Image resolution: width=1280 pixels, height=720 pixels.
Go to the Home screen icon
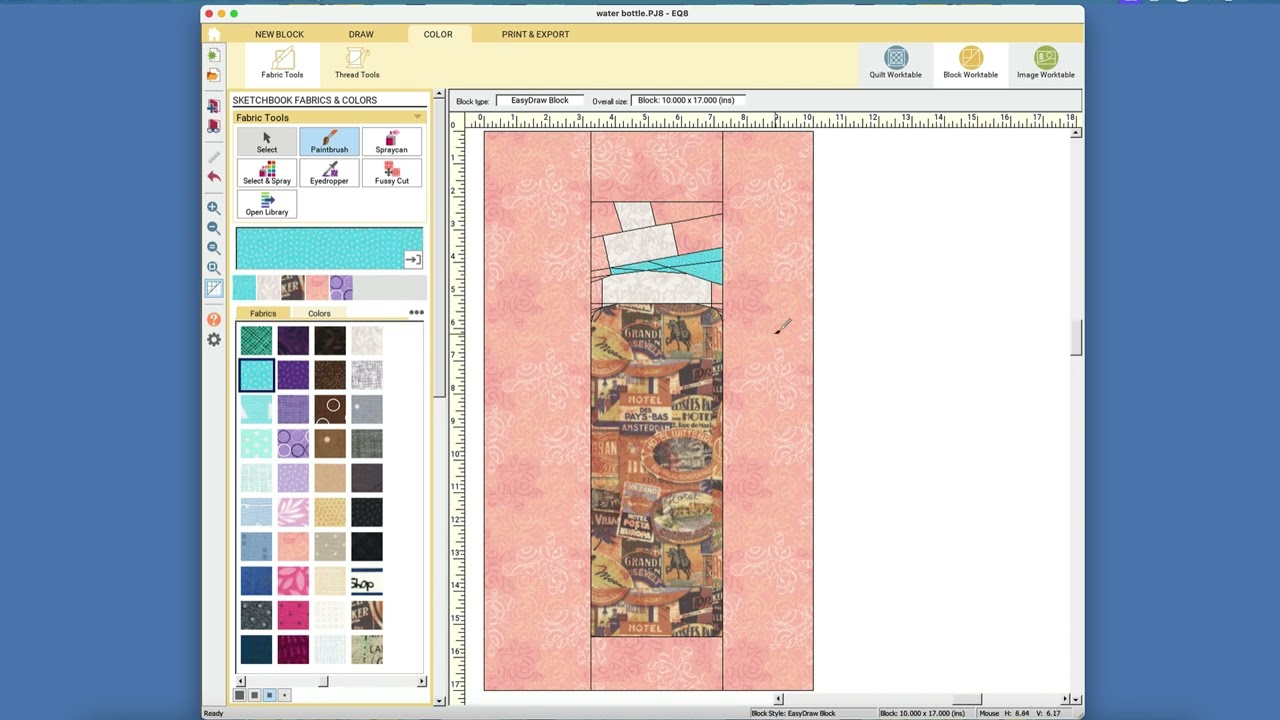tap(213, 34)
